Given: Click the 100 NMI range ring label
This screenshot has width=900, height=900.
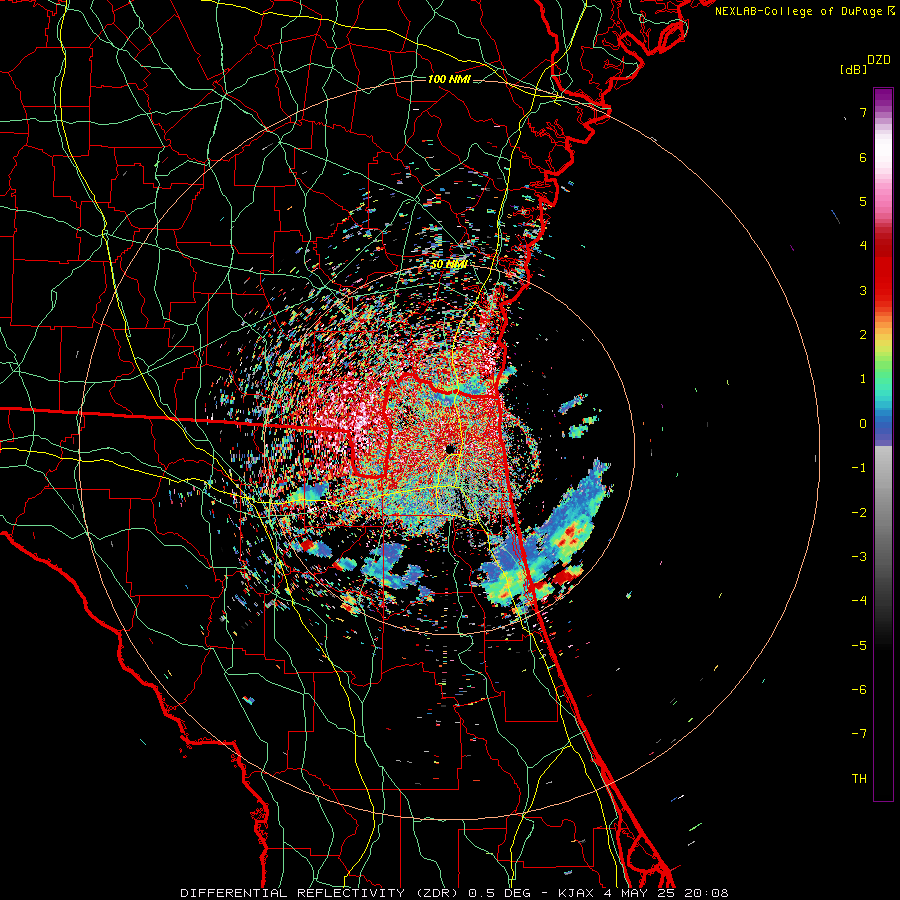Looking at the screenshot, I should [x=449, y=79].
